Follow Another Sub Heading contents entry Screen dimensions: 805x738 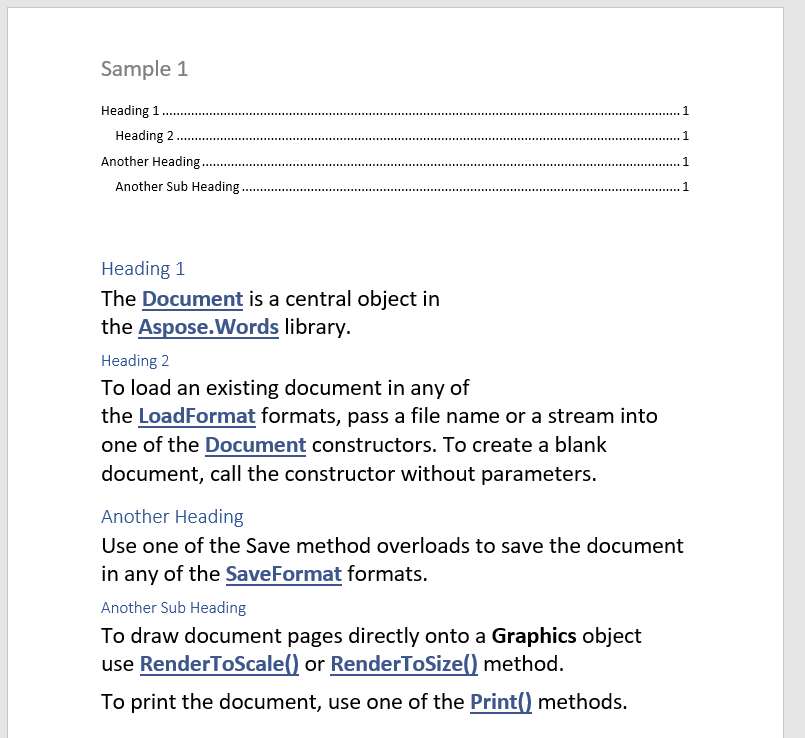click(x=177, y=187)
